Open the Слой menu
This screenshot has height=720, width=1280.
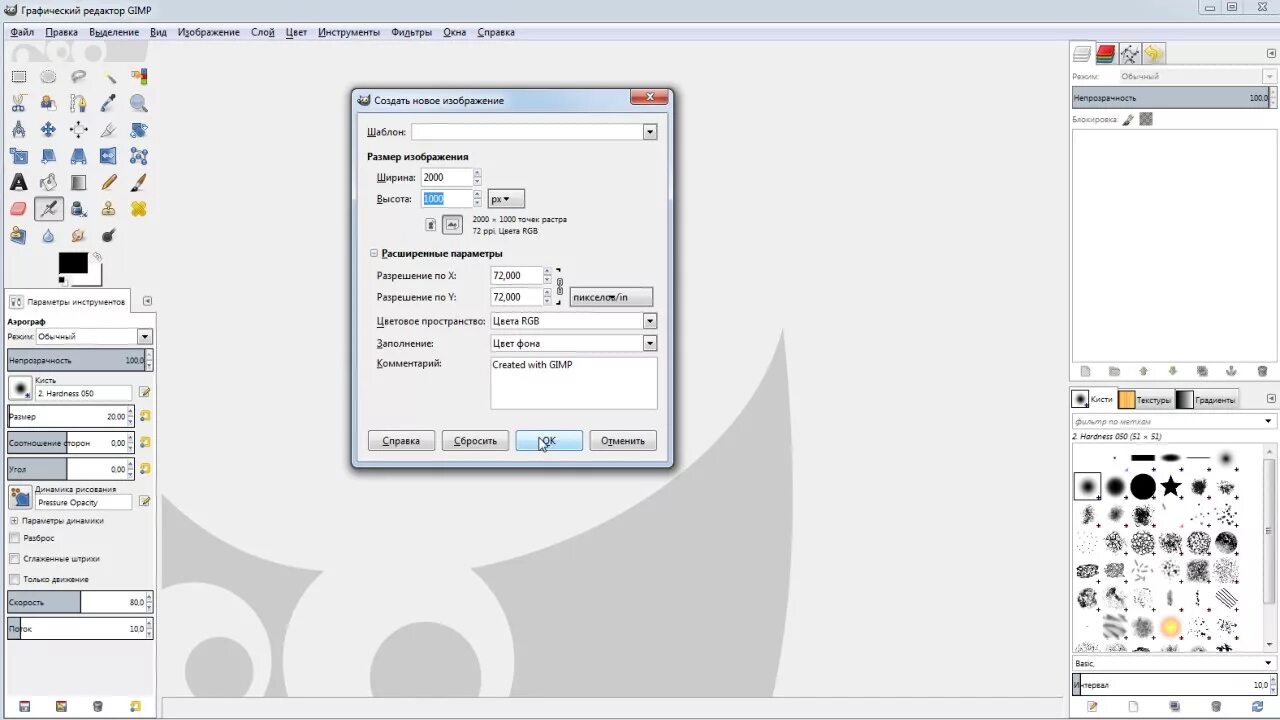[263, 32]
